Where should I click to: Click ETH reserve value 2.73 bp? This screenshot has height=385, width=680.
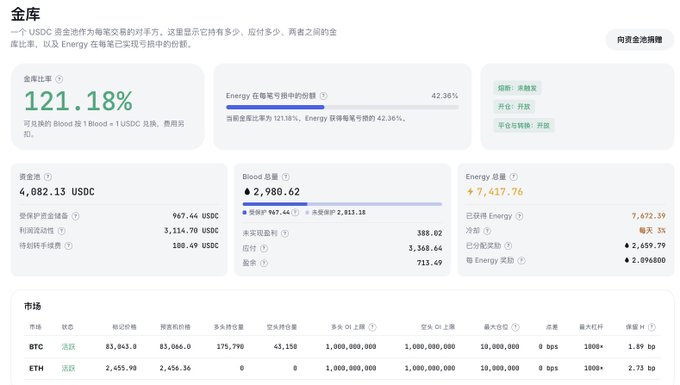[642, 368]
